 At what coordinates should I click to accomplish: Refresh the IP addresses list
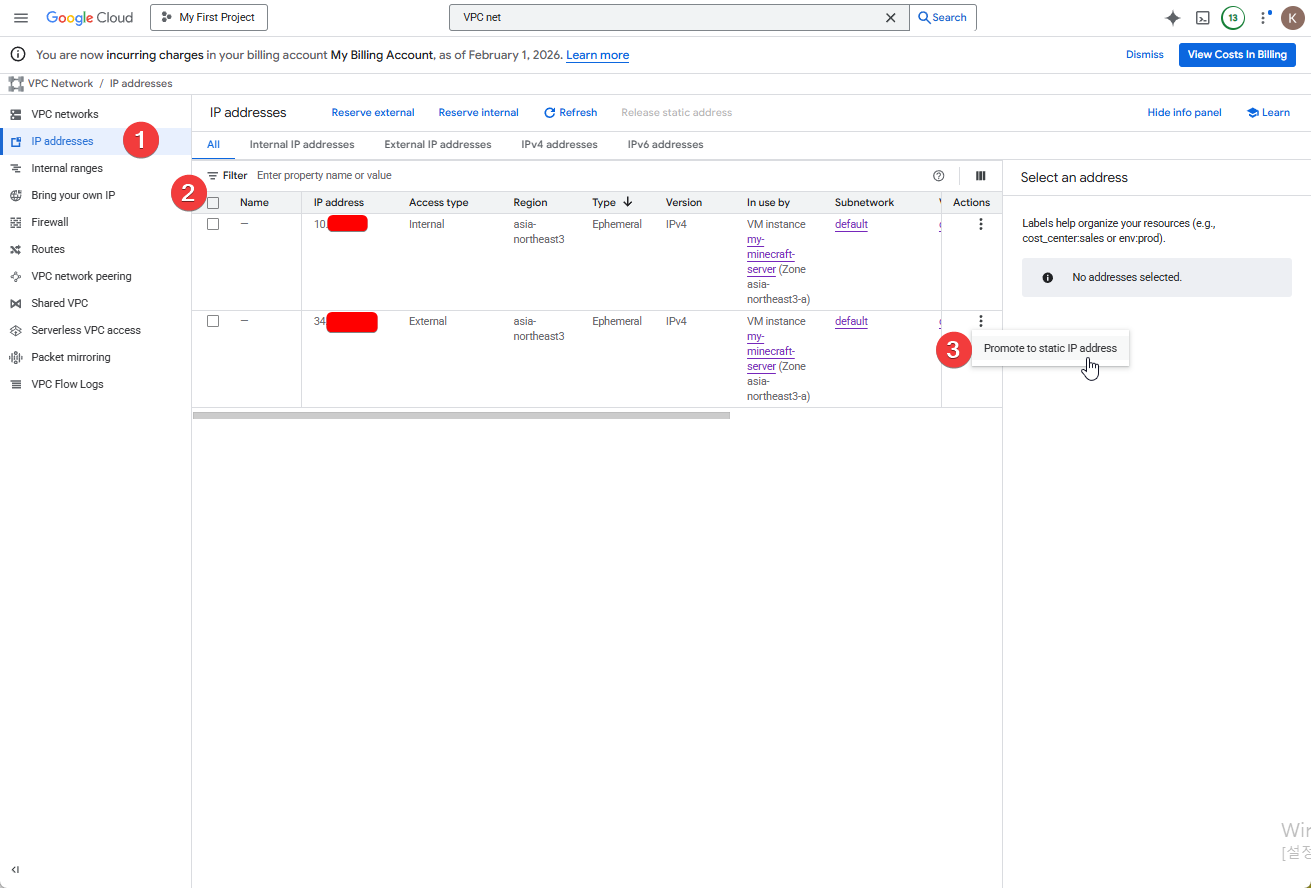tap(571, 113)
